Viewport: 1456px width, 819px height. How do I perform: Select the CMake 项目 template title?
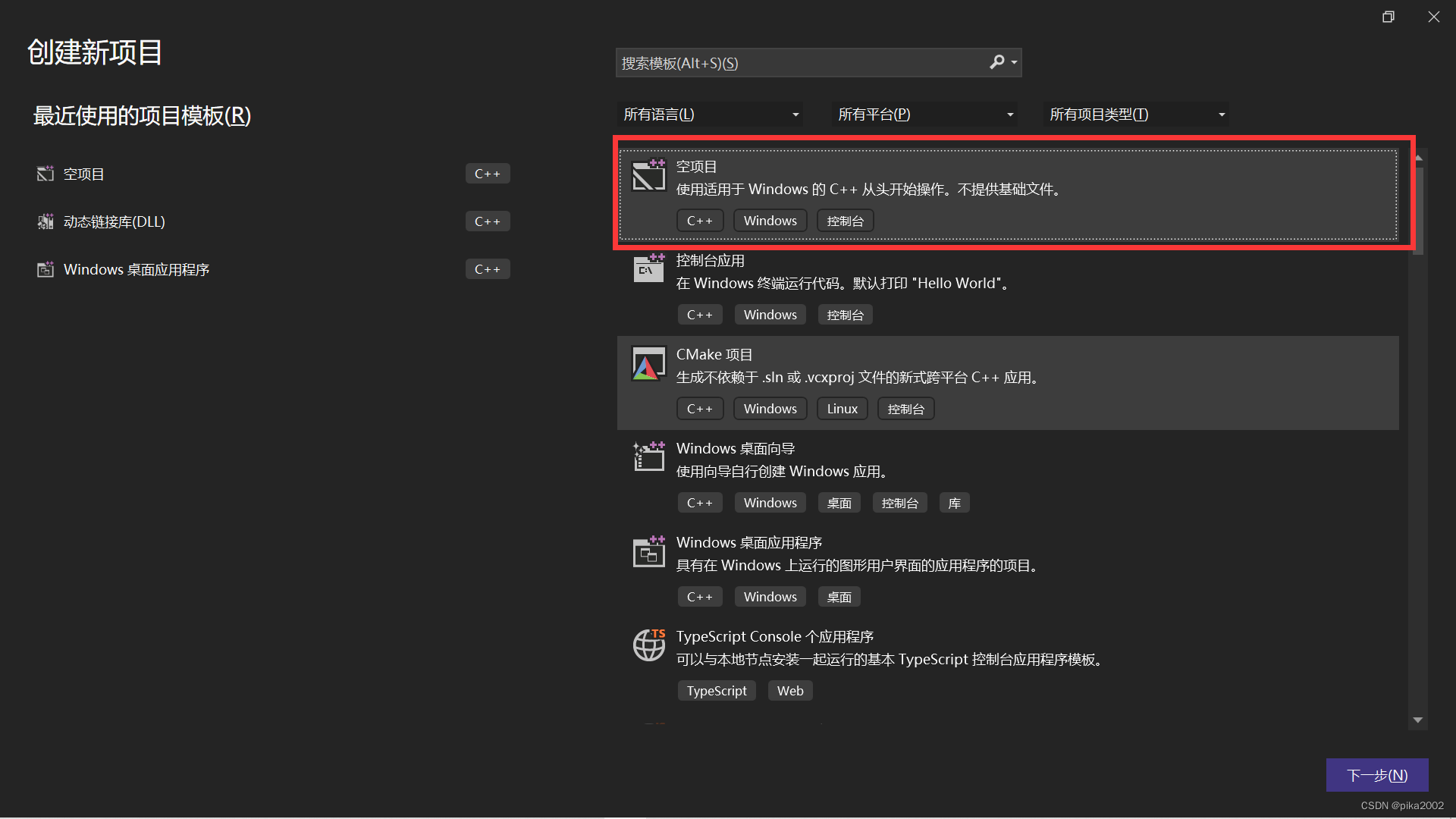coord(714,354)
